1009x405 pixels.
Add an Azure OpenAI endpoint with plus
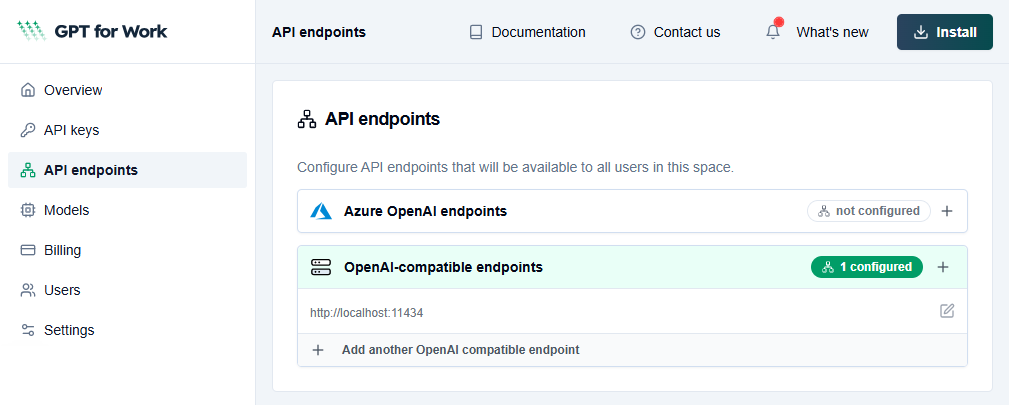[947, 211]
